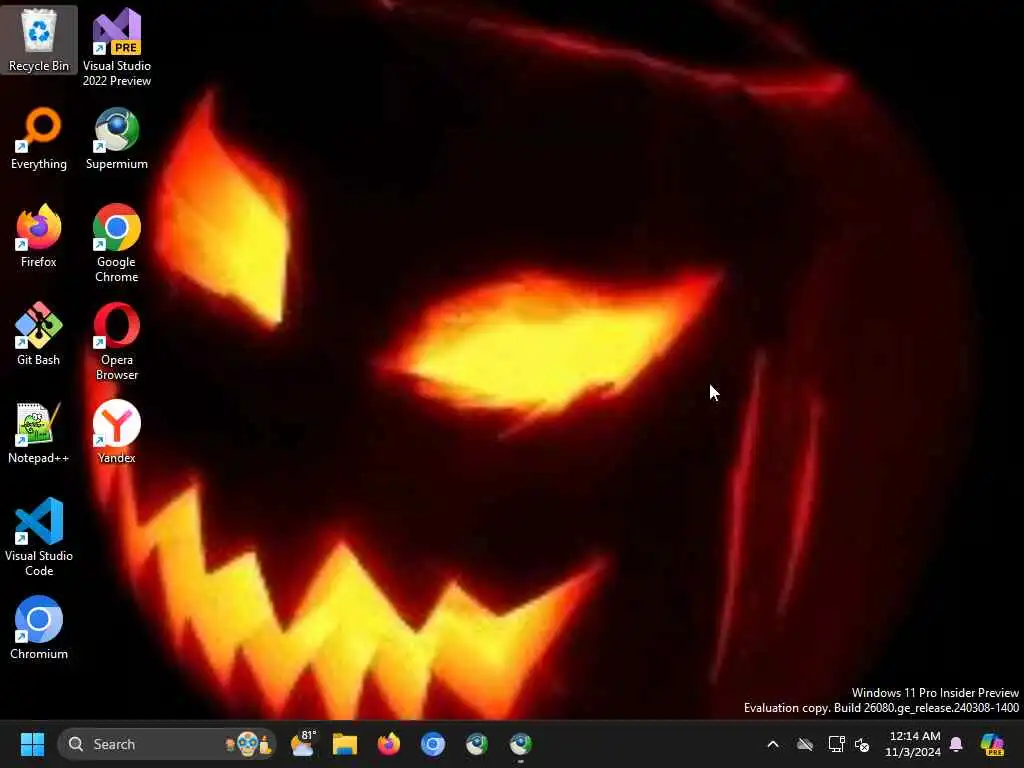Click the 'Recycle Bin' label text
The image size is (1024, 768).
[x=39, y=65]
